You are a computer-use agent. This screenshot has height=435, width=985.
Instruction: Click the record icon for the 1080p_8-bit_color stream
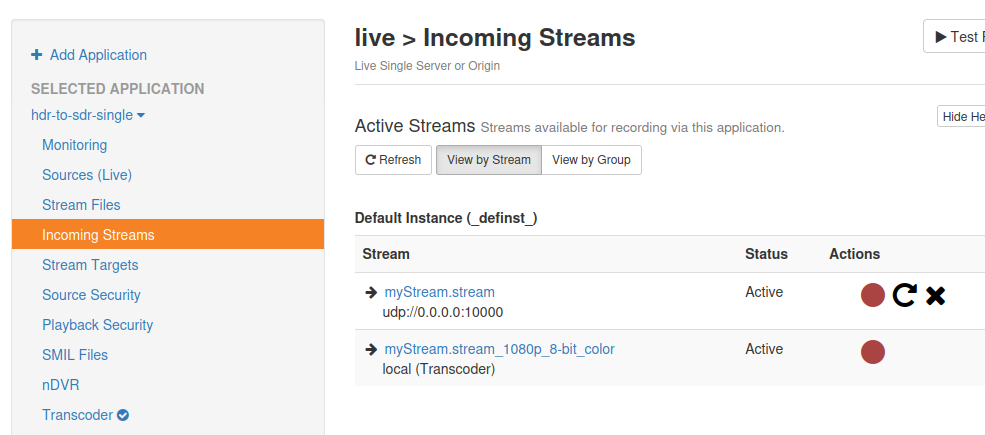(x=873, y=352)
